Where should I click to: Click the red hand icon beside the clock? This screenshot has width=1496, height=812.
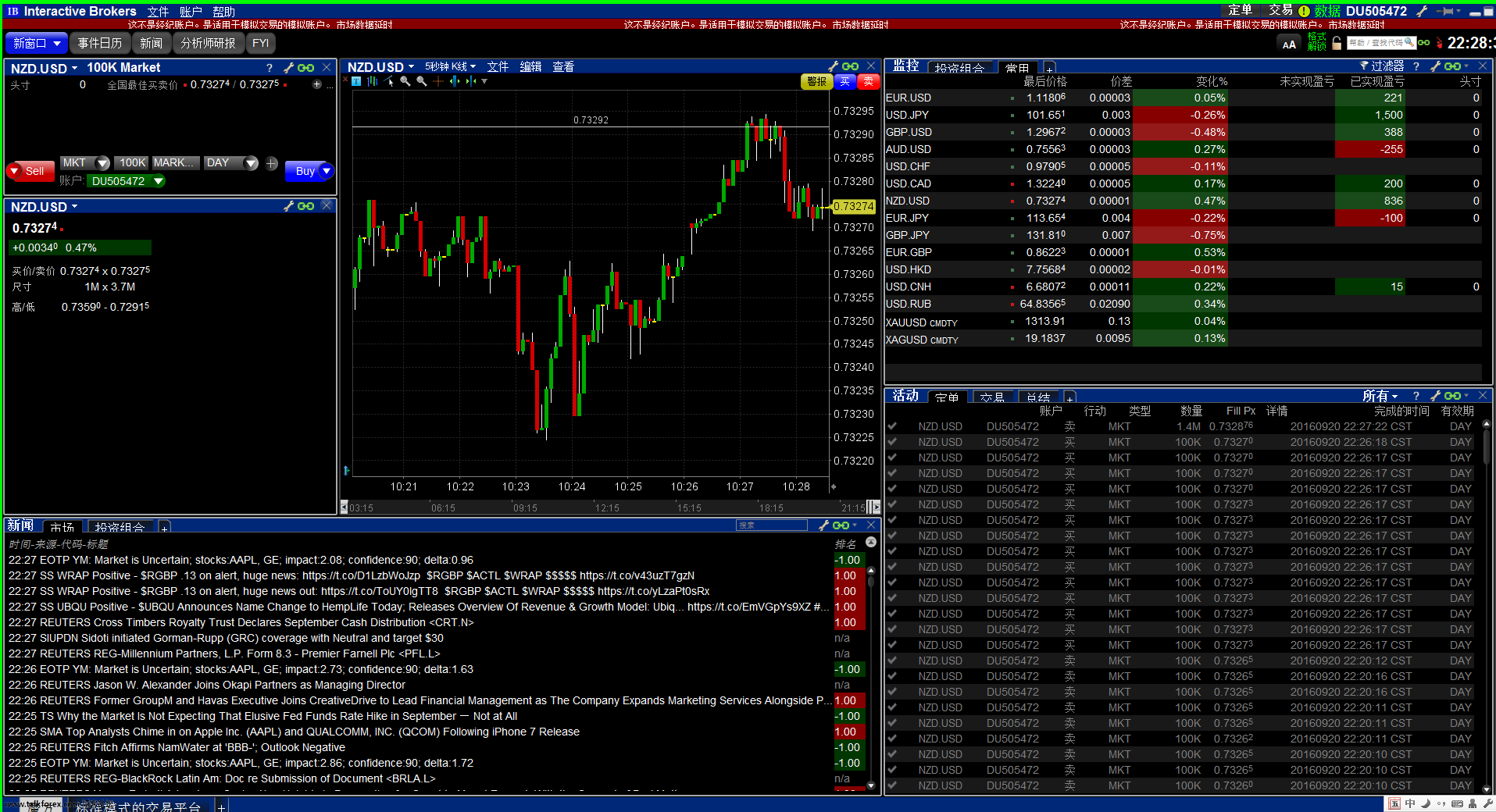click(1439, 43)
